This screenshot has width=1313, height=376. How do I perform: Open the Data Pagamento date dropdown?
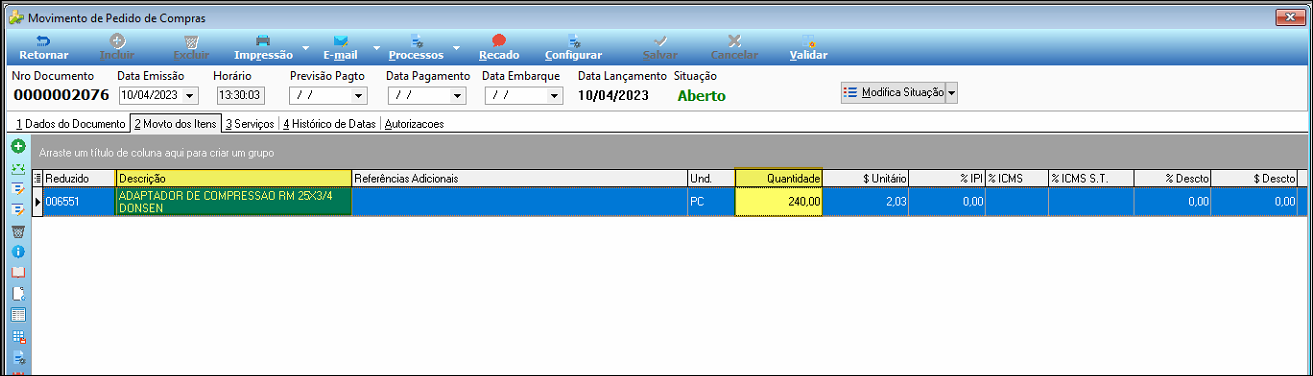(x=458, y=96)
